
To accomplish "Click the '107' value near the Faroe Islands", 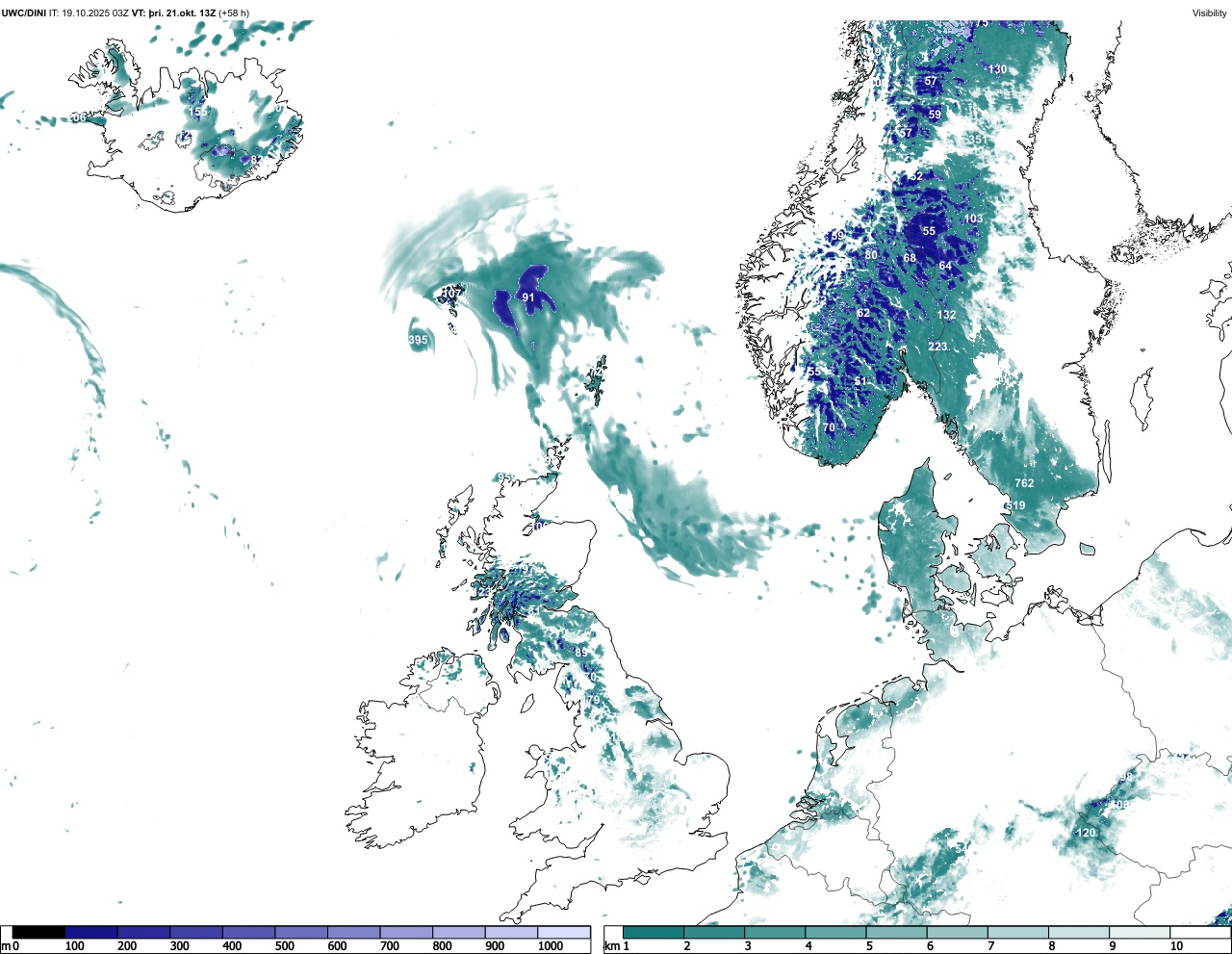I will 450,294.
